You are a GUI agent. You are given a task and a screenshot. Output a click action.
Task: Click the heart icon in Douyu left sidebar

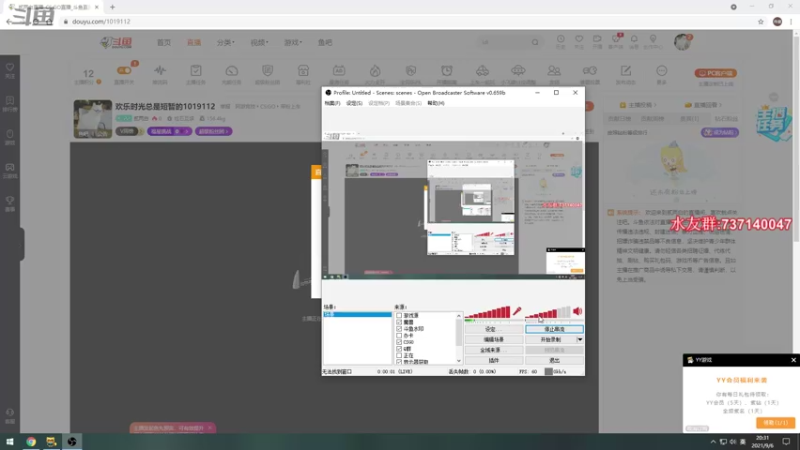(x=10, y=67)
